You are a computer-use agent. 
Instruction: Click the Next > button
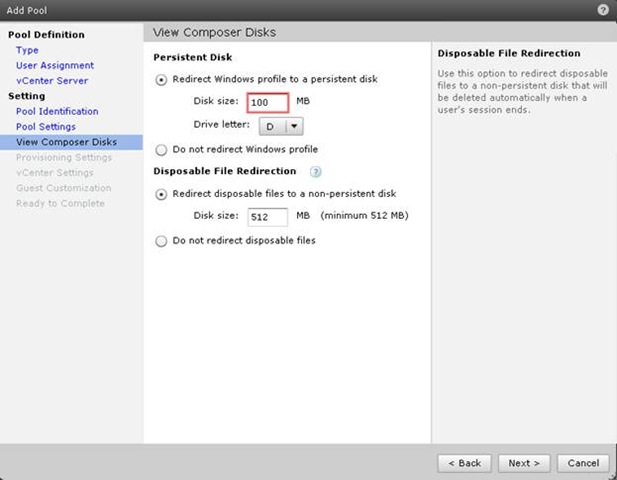(524, 463)
